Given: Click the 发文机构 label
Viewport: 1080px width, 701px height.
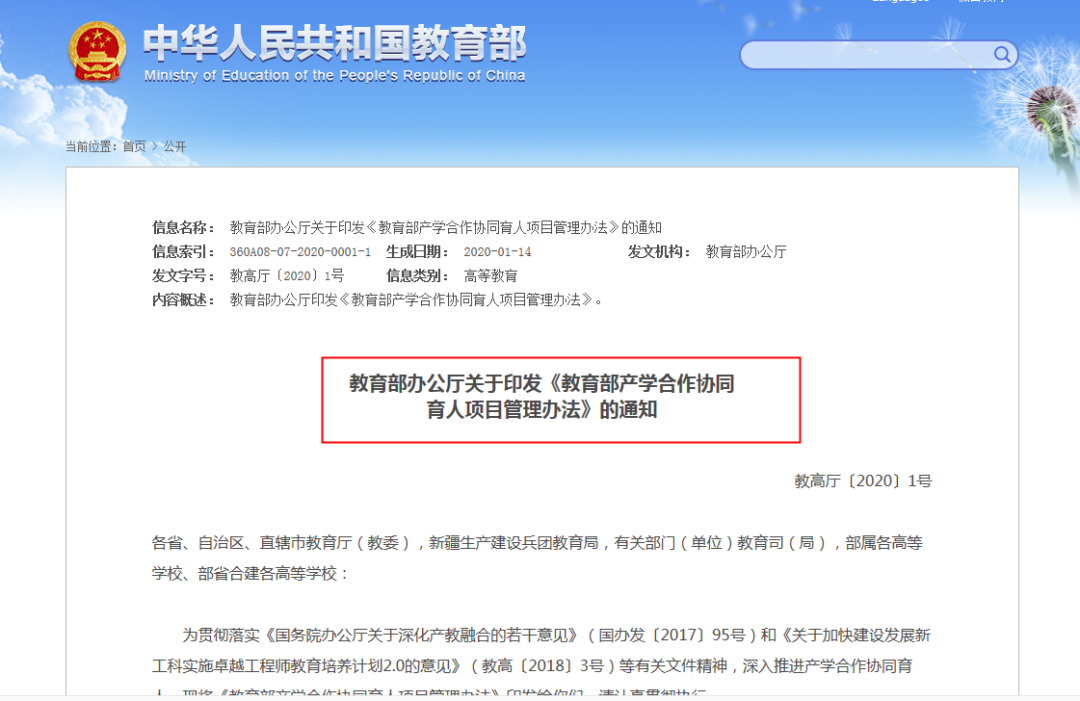Looking at the screenshot, I should [659, 252].
